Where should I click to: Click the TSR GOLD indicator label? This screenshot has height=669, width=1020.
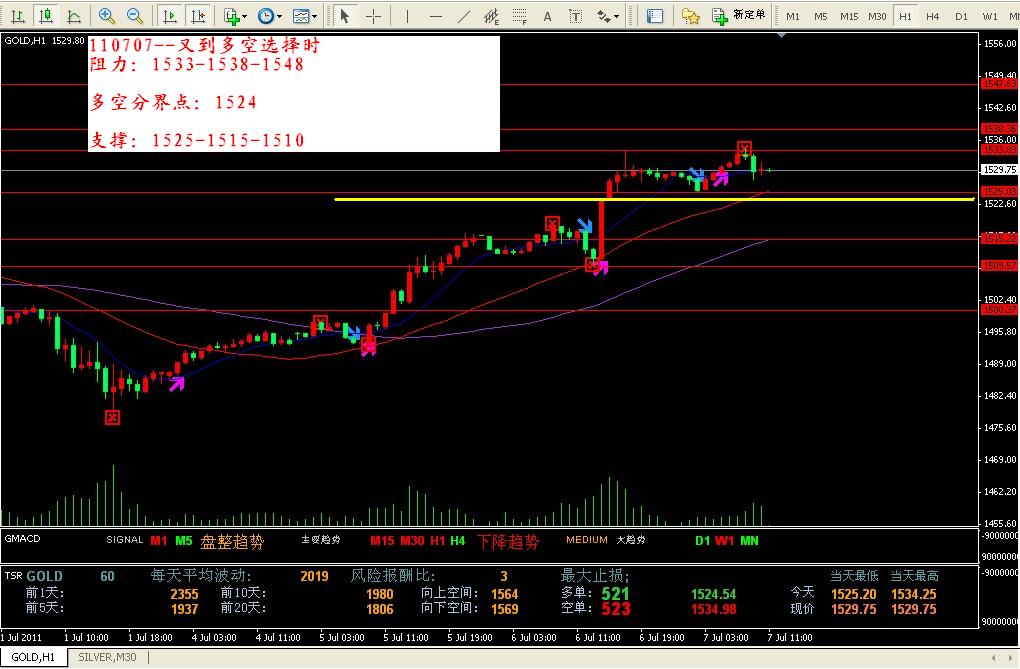click(x=34, y=576)
